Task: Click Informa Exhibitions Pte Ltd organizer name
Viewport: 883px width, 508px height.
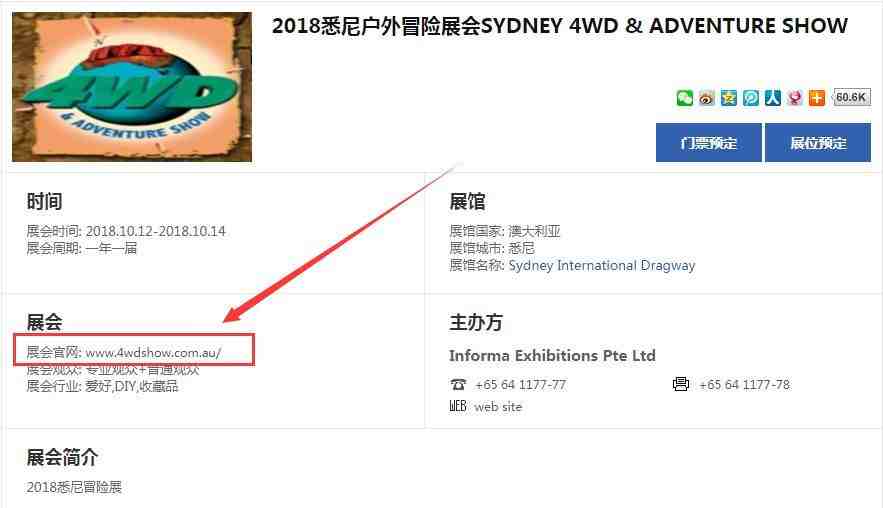Action: click(x=552, y=355)
